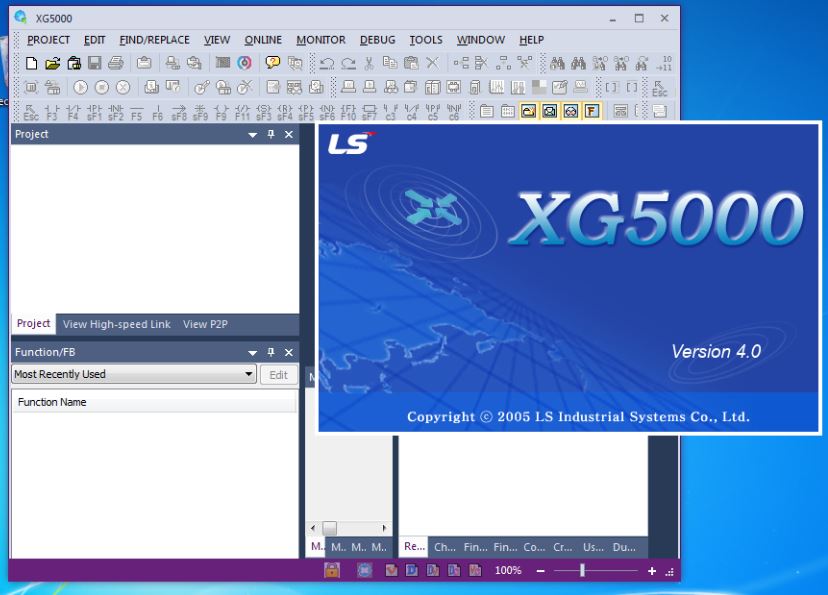Switch to View High-speed Link tab
The width and height of the screenshot is (828, 595).
tap(117, 324)
